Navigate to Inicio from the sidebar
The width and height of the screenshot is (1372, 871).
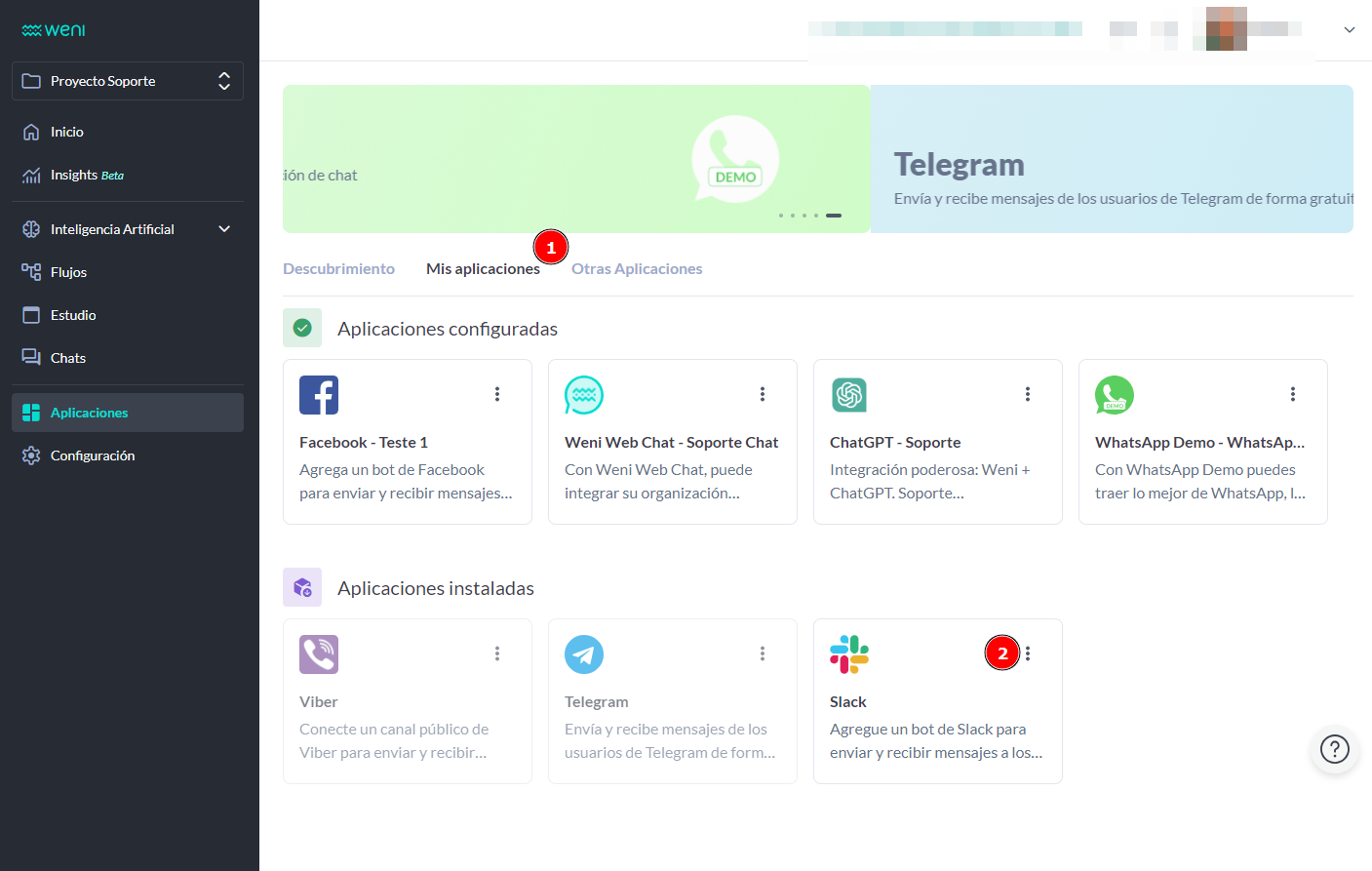pyautogui.click(x=30, y=131)
